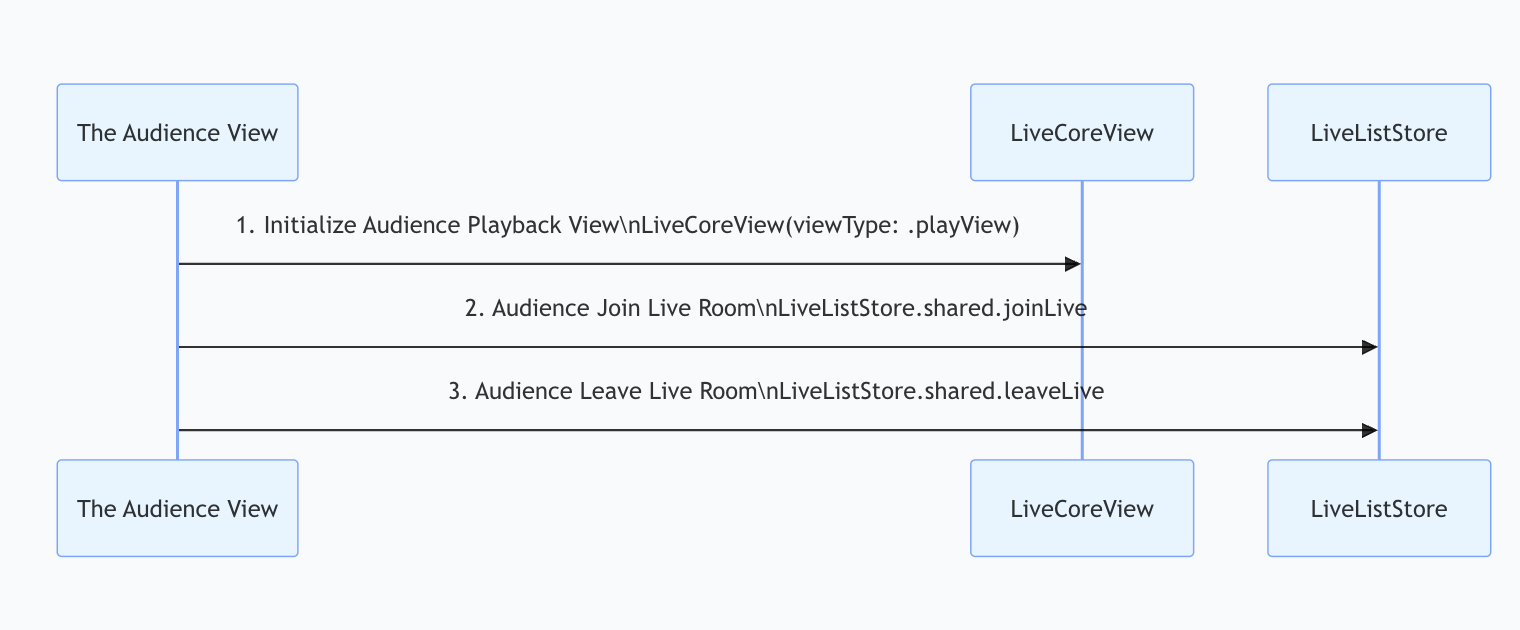Click the leaveLive arrowhead at the LiveListStore lifeline

pyautogui.click(x=1370, y=430)
